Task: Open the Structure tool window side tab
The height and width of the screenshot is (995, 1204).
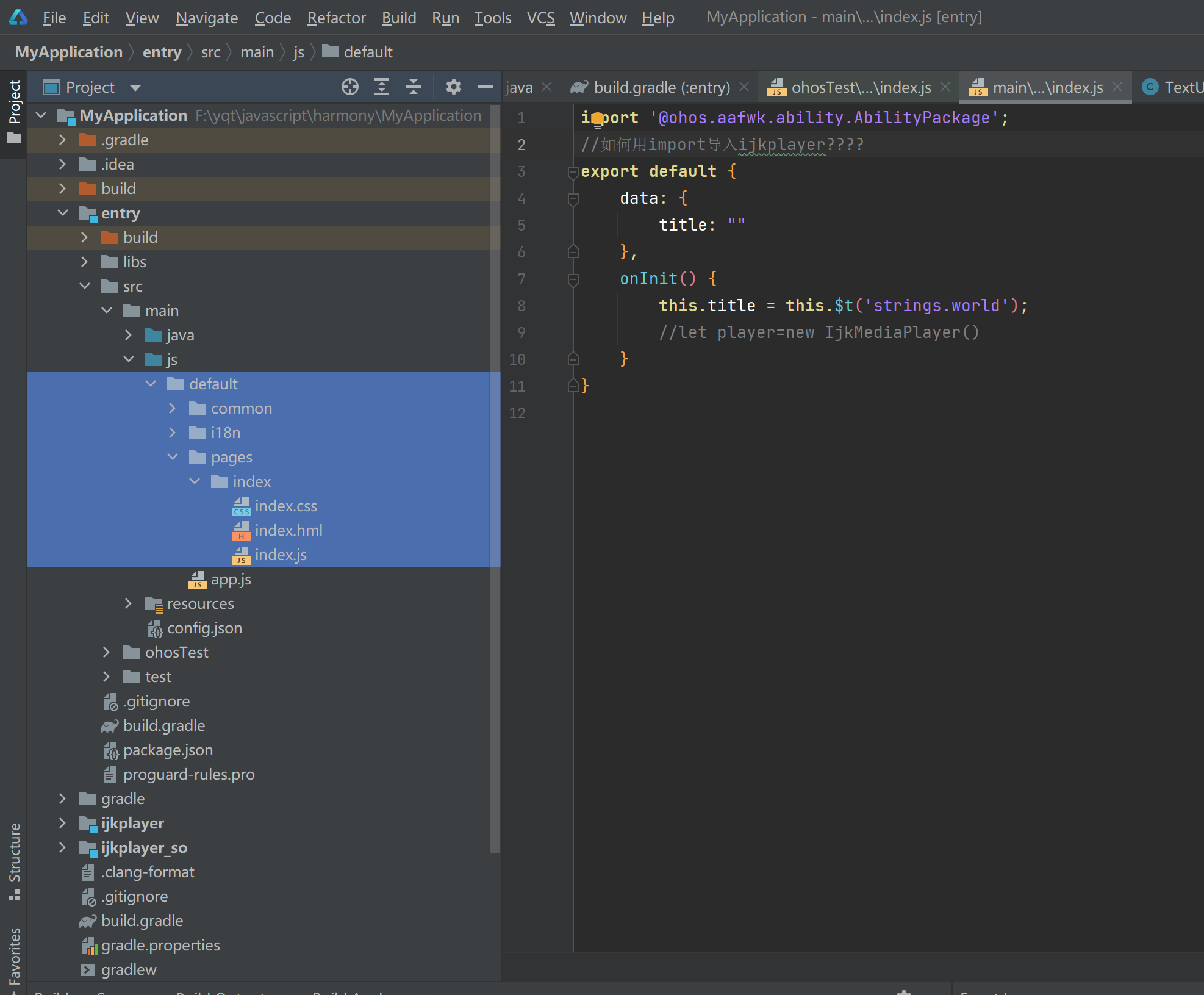Action: click(x=14, y=861)
